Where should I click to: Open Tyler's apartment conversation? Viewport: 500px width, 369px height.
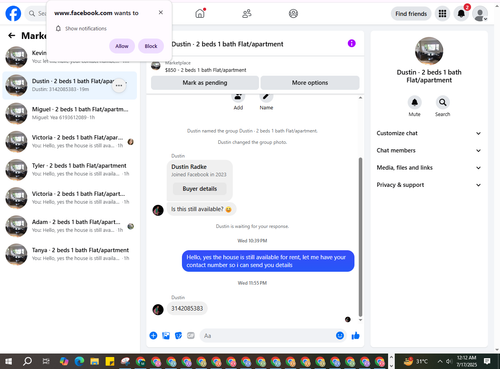pos(70,170)
